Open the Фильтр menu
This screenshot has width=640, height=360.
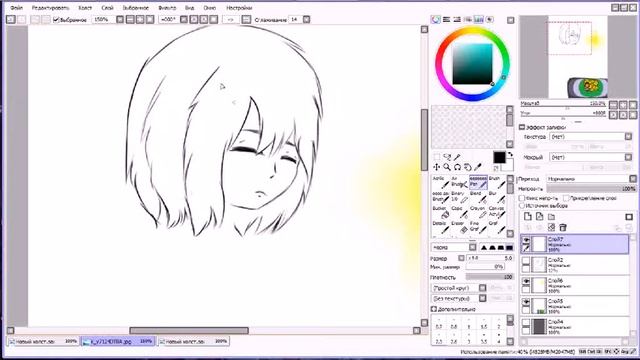pyautogui.click(x=167, y=8)
